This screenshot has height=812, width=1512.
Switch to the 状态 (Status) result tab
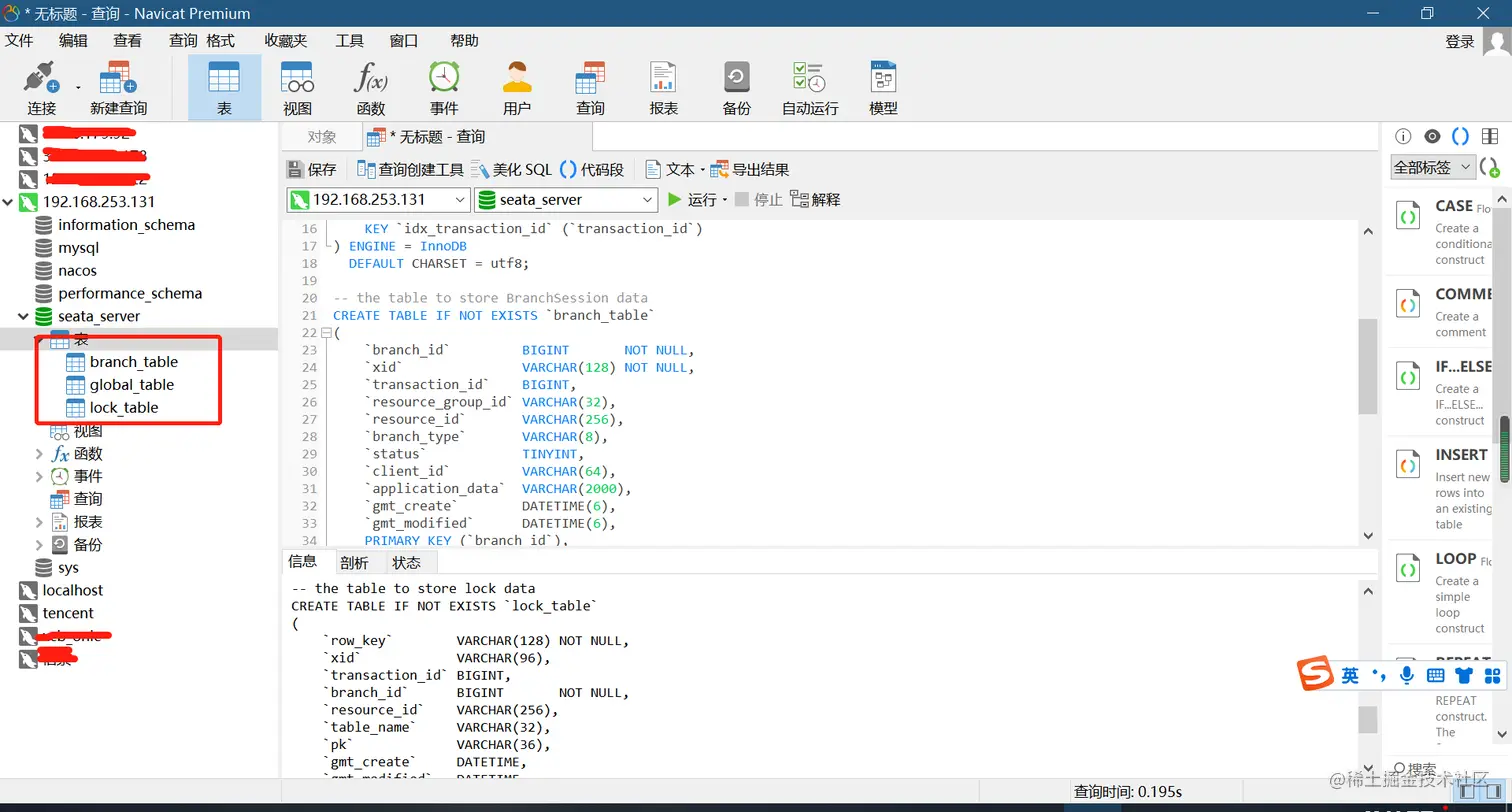407,563
